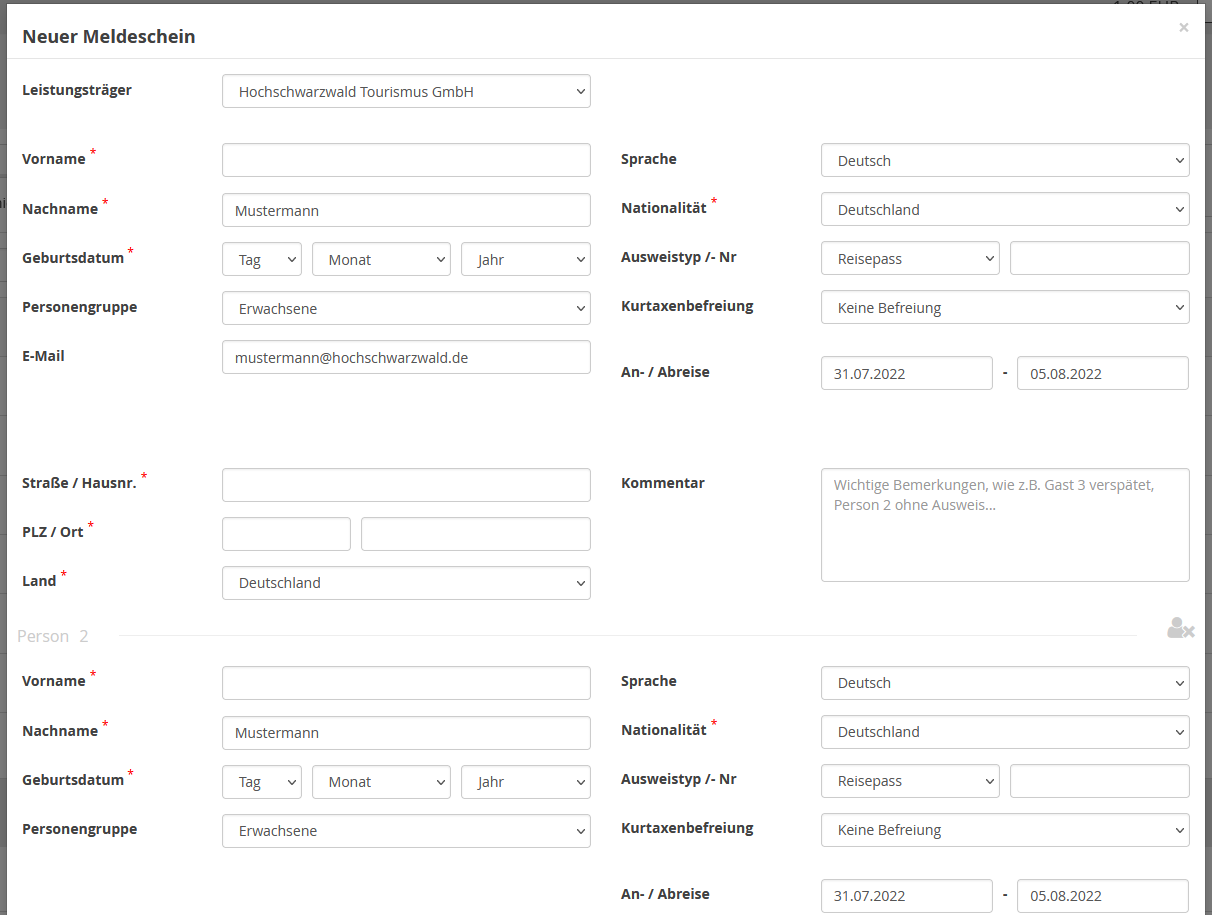This screenshot has height=915, width=1212.
Task: Close the Neuer Meldeschein dialog
Action: coord(1184,28)
